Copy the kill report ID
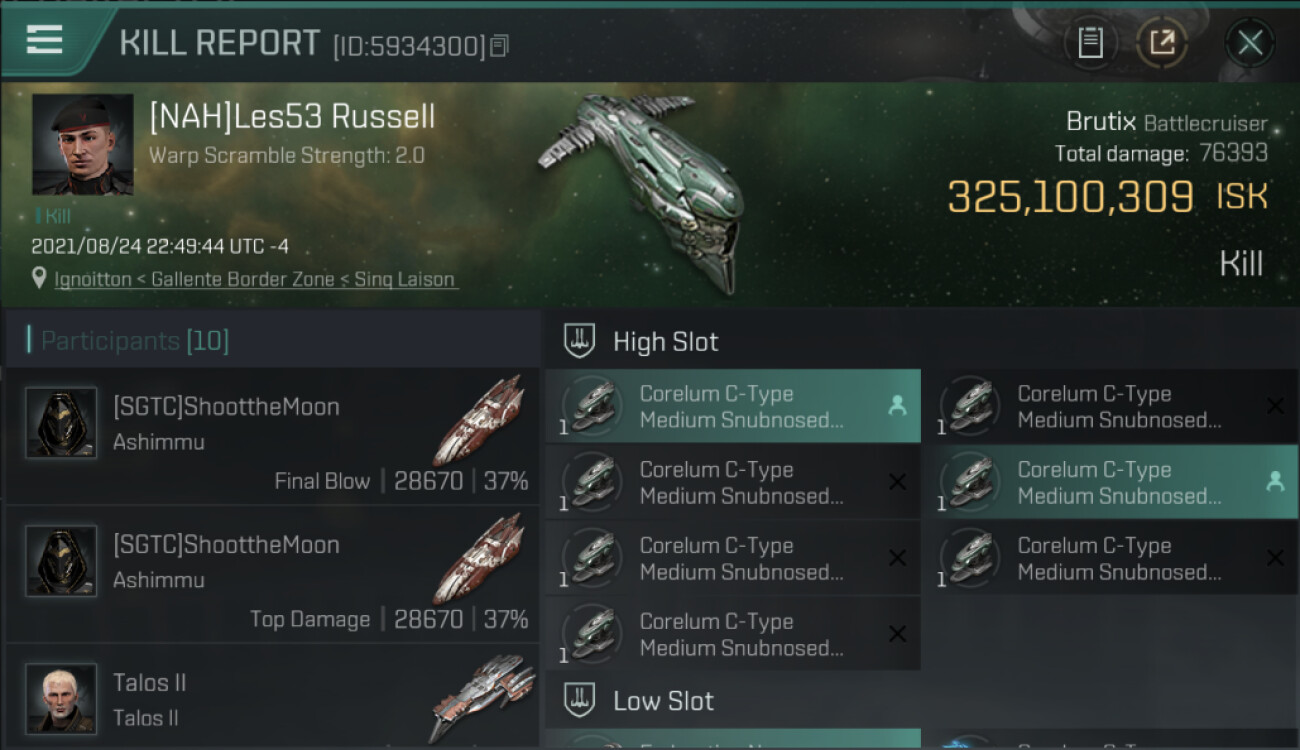 [x=499, y=45]
